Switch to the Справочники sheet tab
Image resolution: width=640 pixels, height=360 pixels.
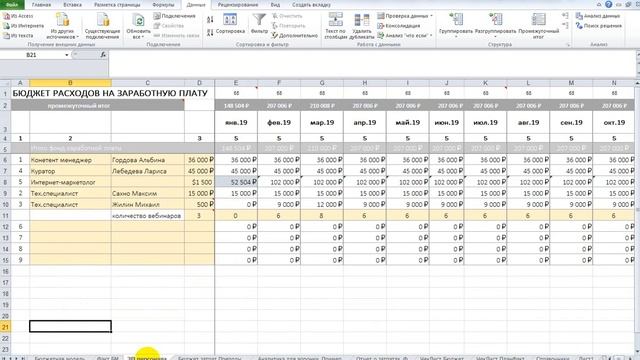[552, 358]
